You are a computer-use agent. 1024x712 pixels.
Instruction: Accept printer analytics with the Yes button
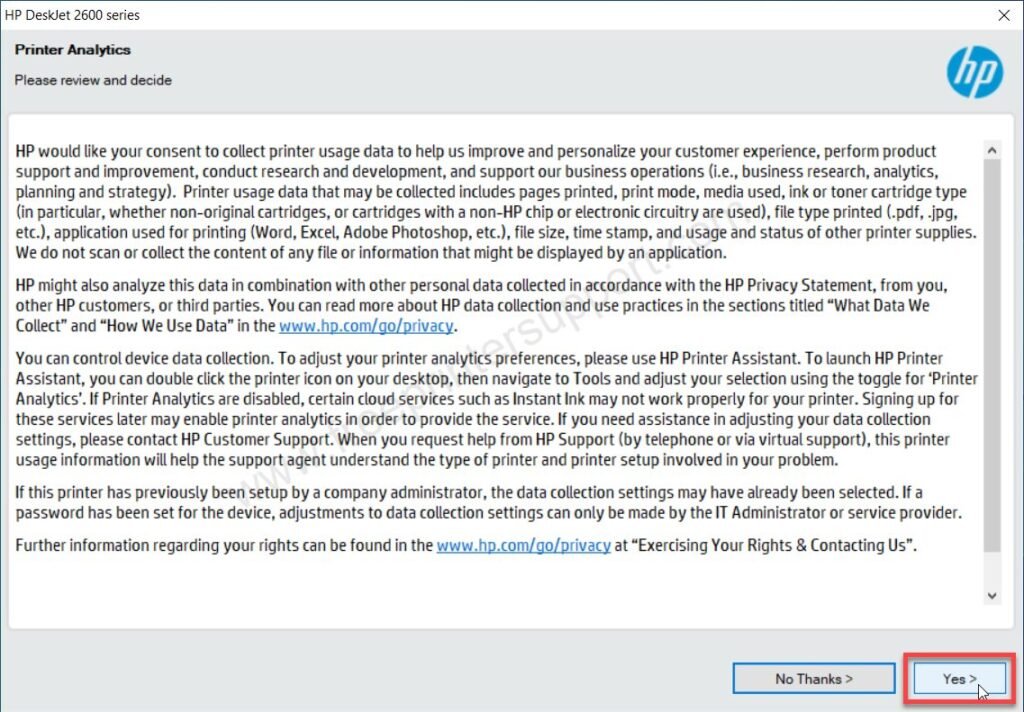pyautogui.click(x=959, y=679)
